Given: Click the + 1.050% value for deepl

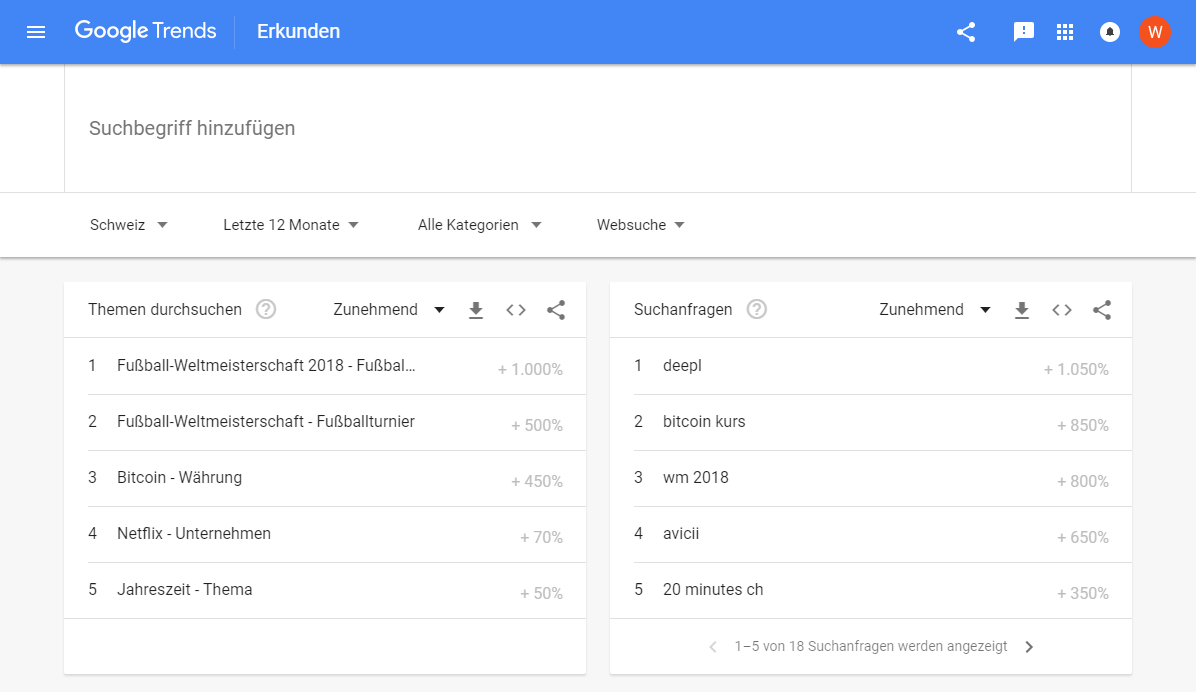Looking at the screenshot, I should [x=1075, y=369].
